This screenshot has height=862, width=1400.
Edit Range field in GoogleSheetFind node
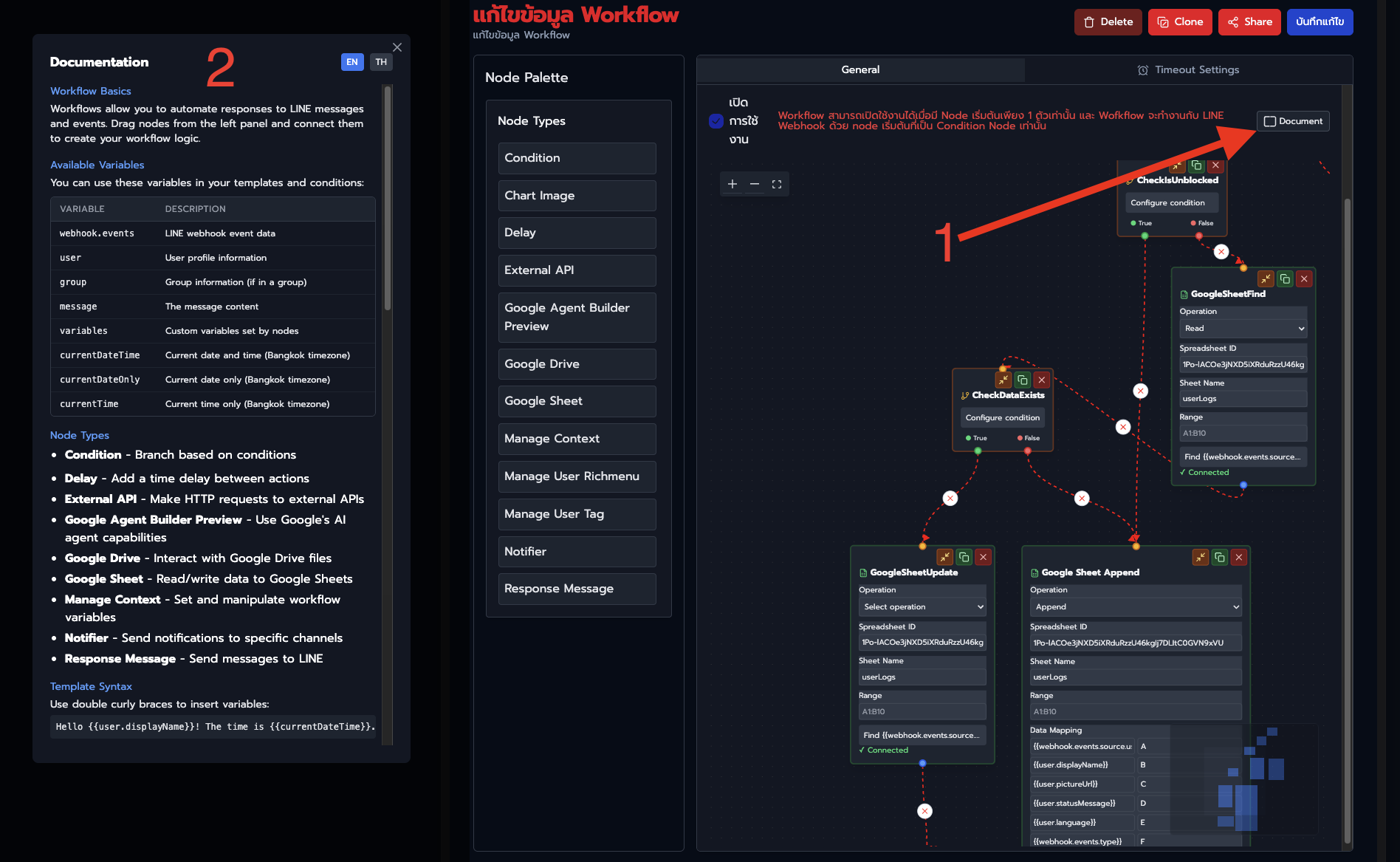coord(1243,434)
